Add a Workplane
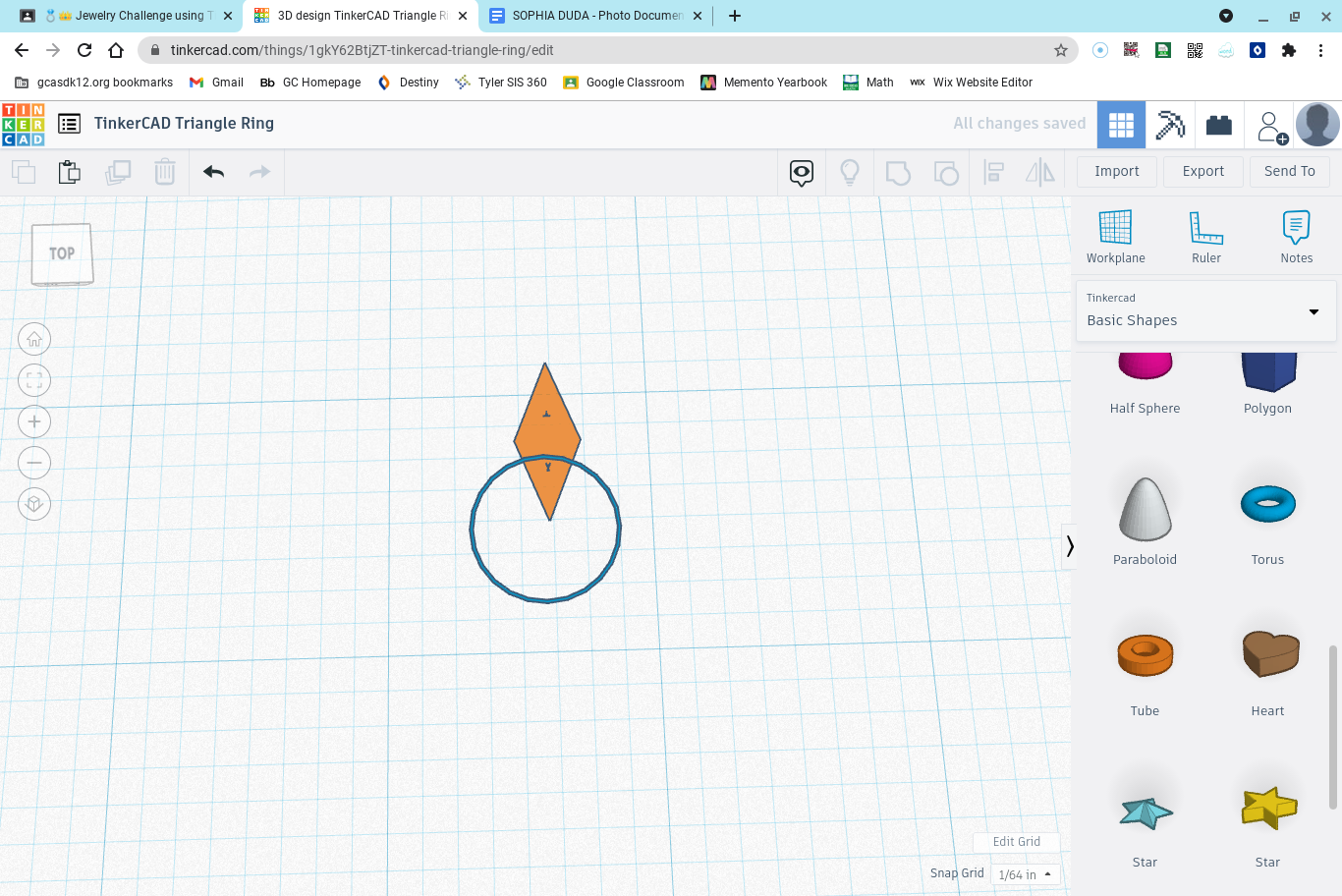Viewport: 1342px width, 896px height. click(x=1115, y=236)
